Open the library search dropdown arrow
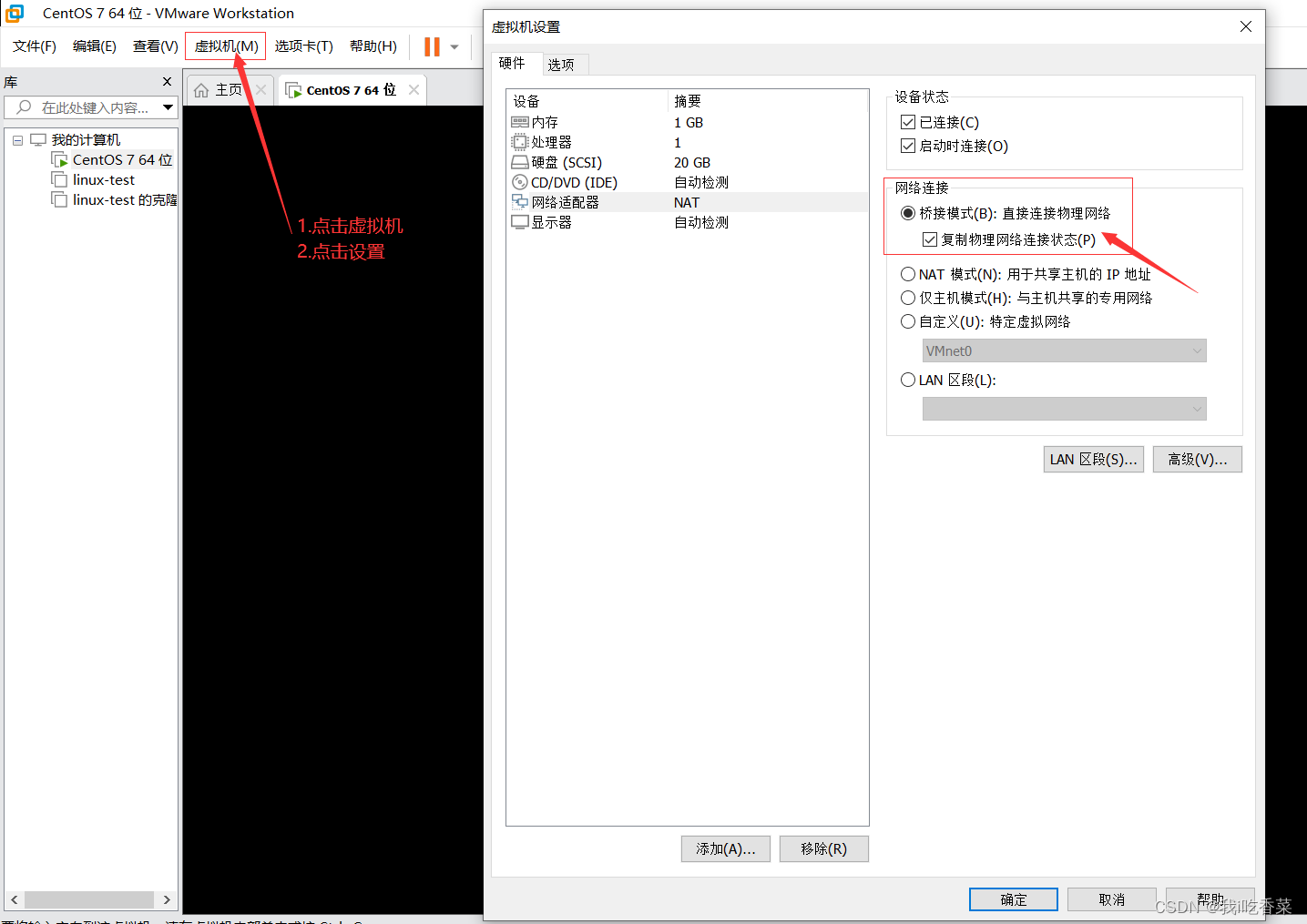The image size is (1307, 924). (168, 107)
